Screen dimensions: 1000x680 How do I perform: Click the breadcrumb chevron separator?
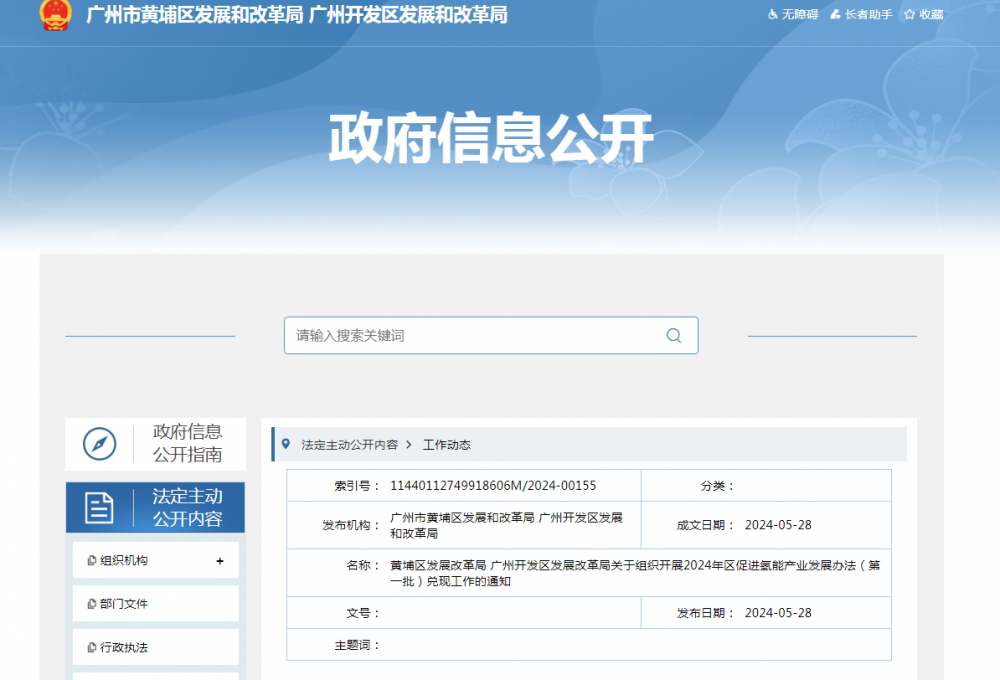tap(409, 445)
